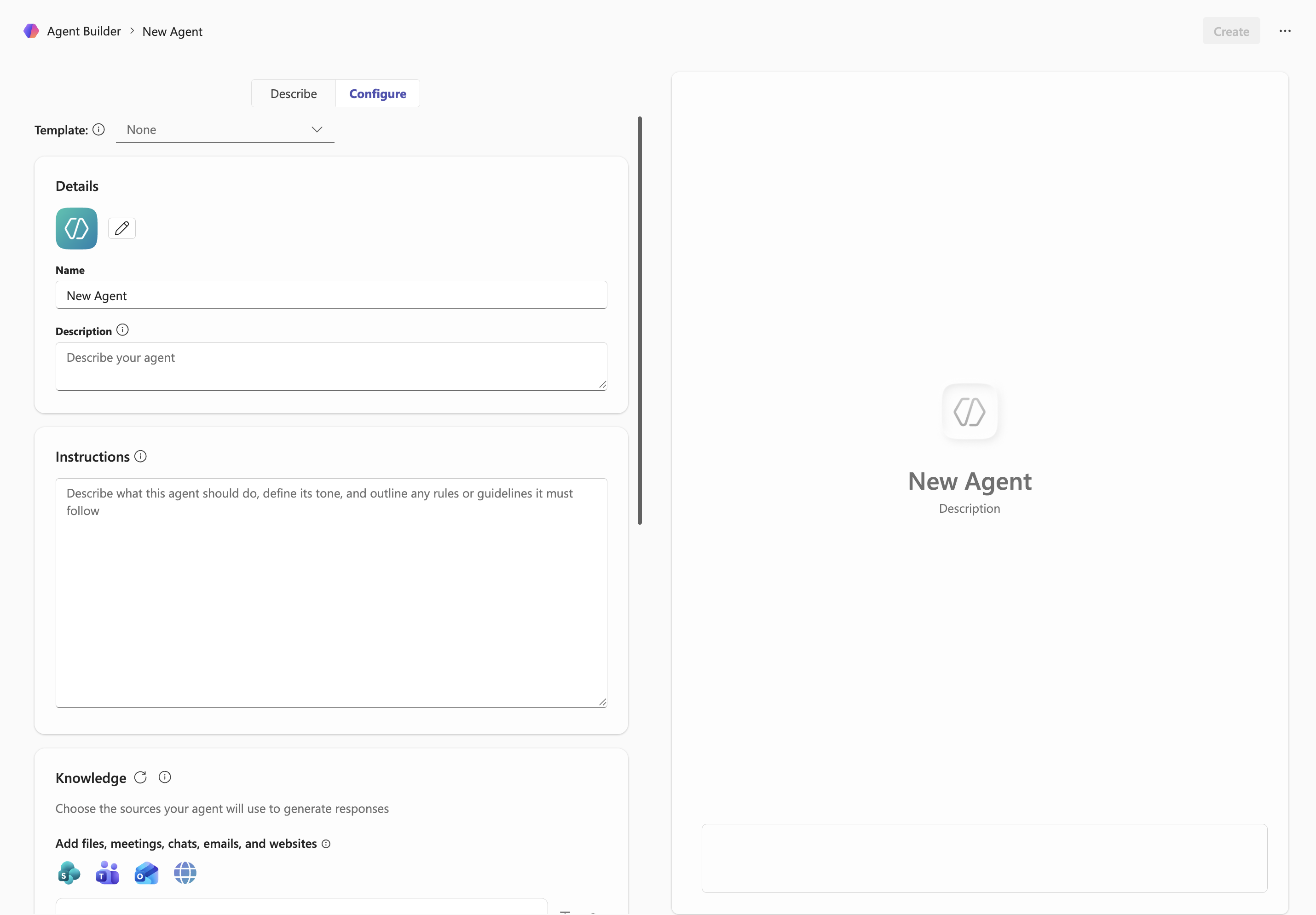
Task: Switch to the Describe tab
Action: [293, 93]
